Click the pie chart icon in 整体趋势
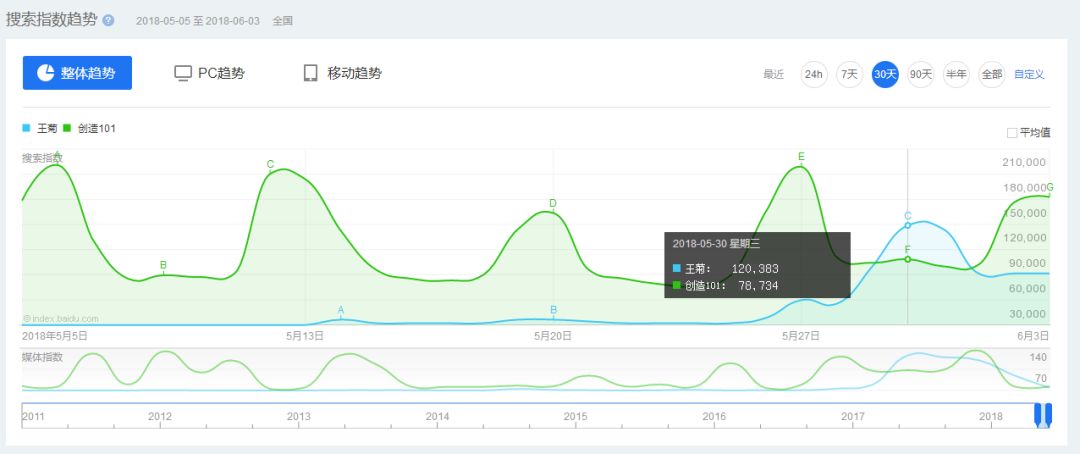Viewport: 1080px width, 454px height. tap(45, 73)
